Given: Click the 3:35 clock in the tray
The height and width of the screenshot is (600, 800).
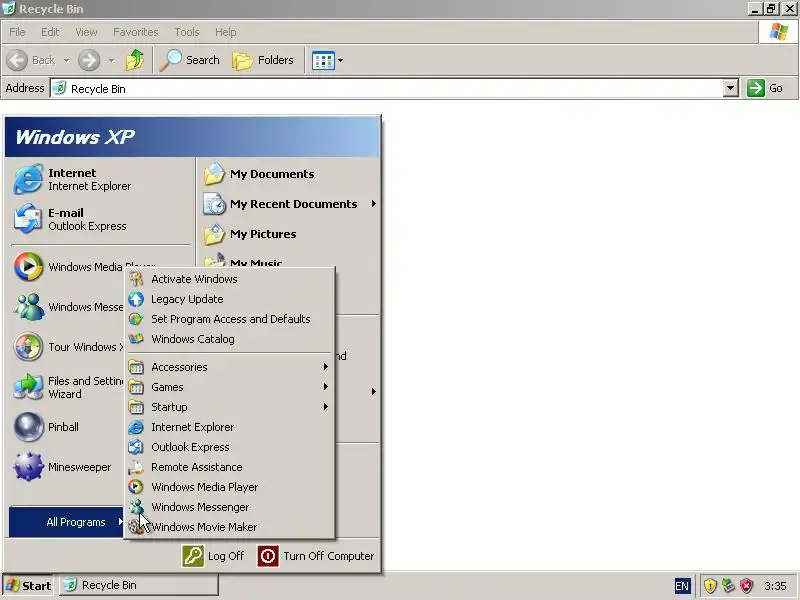Looking at the screenshot, I should (775, 586).
